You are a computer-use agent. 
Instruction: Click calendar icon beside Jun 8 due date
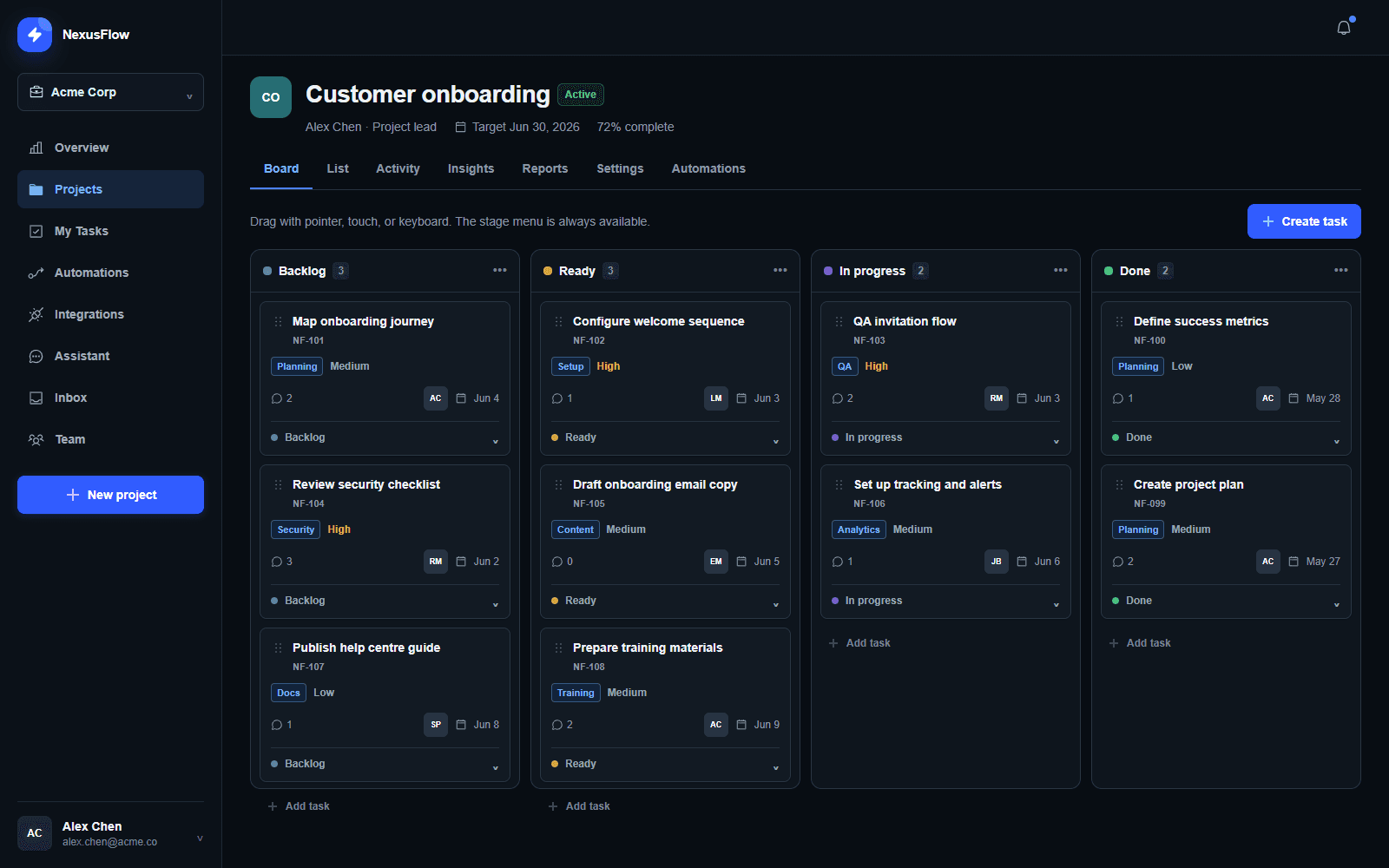point(461,725)
